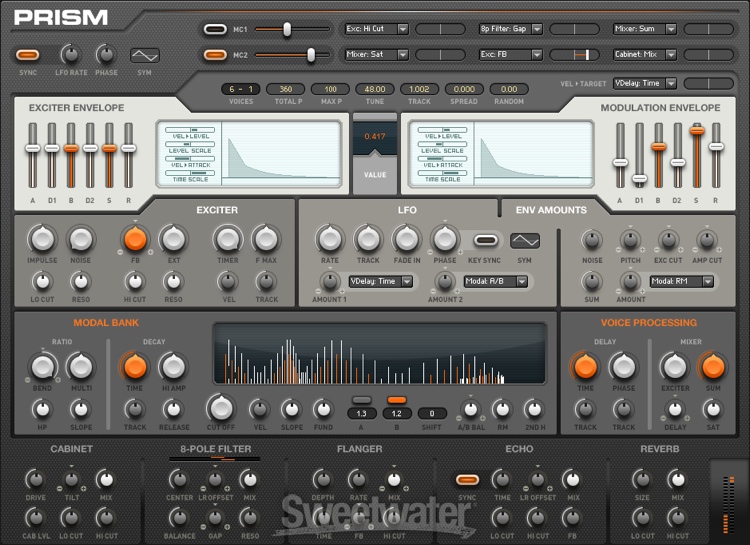Open the LFO Amount 1 VDelay: Time dropdown

tap(381, 281)
